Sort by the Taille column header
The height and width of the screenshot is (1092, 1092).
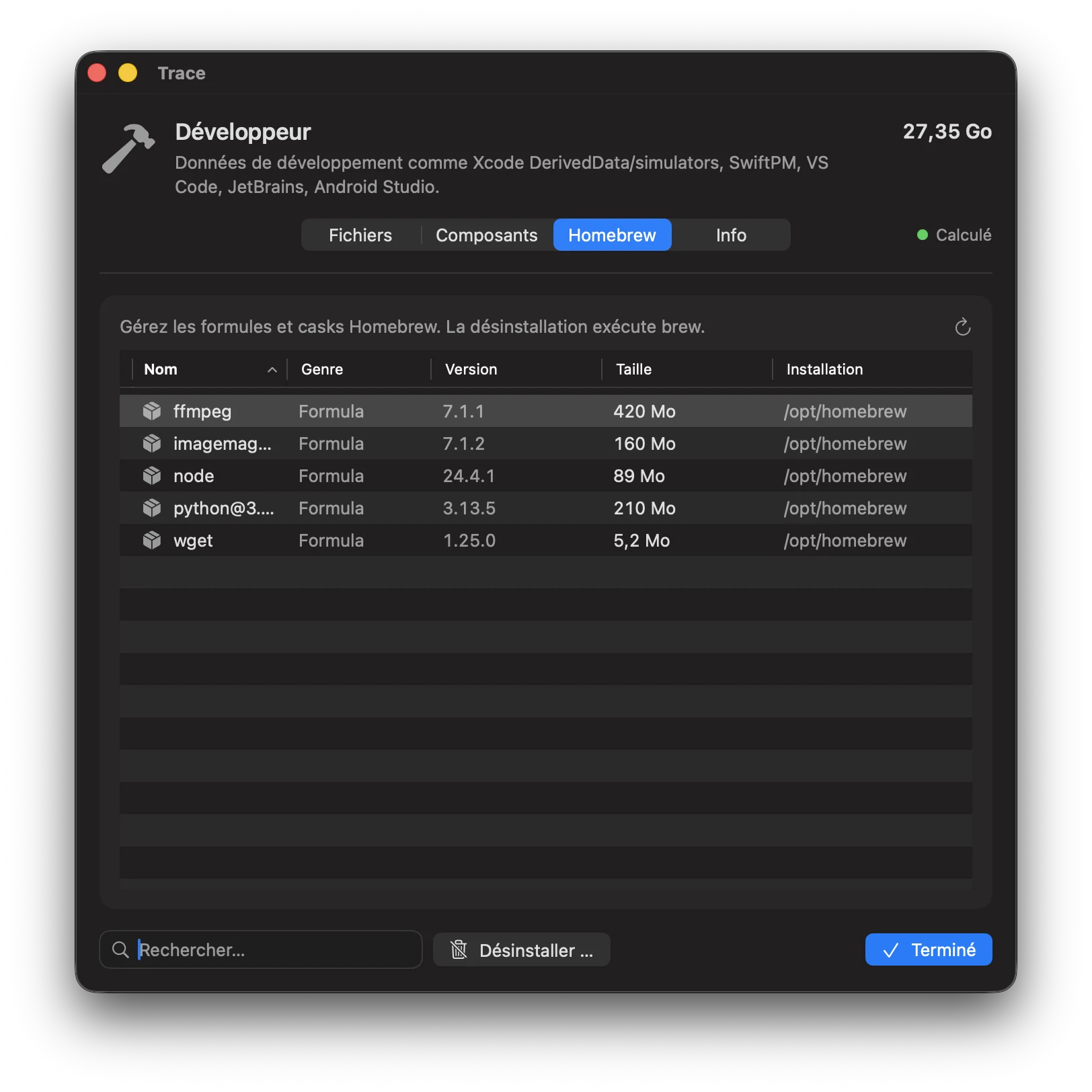687,369
